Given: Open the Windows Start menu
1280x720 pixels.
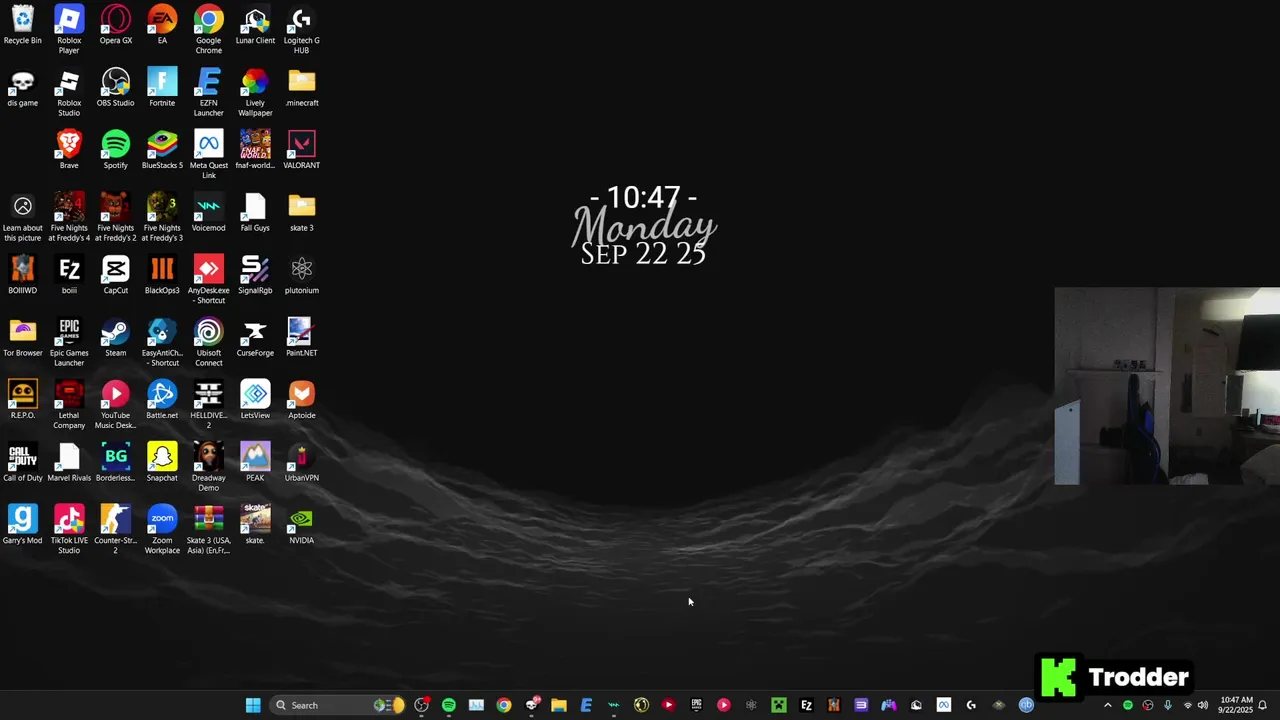Looking at the screenshot, I should coord(253,705).
